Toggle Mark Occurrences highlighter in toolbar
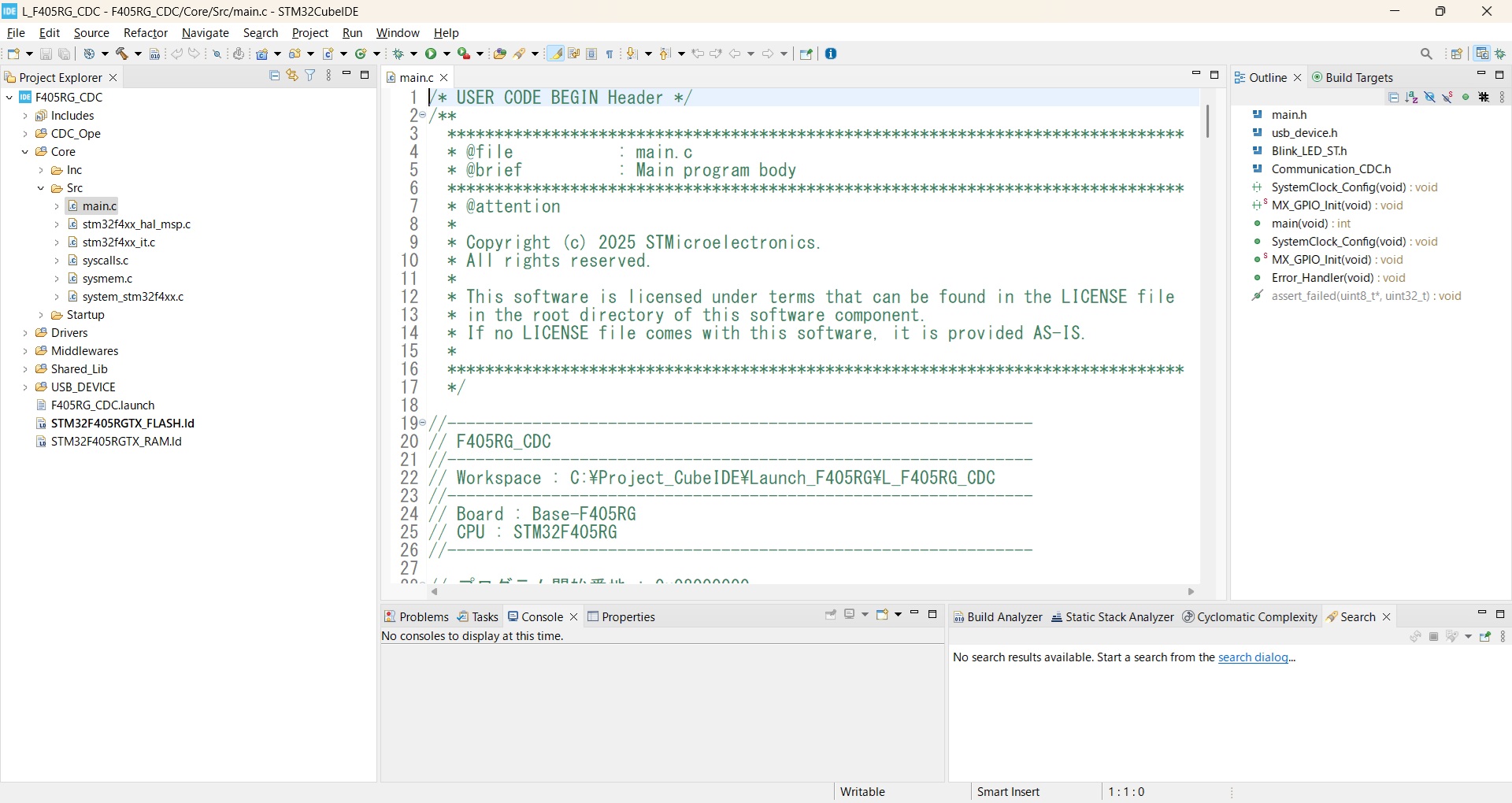 pos(556,54)
